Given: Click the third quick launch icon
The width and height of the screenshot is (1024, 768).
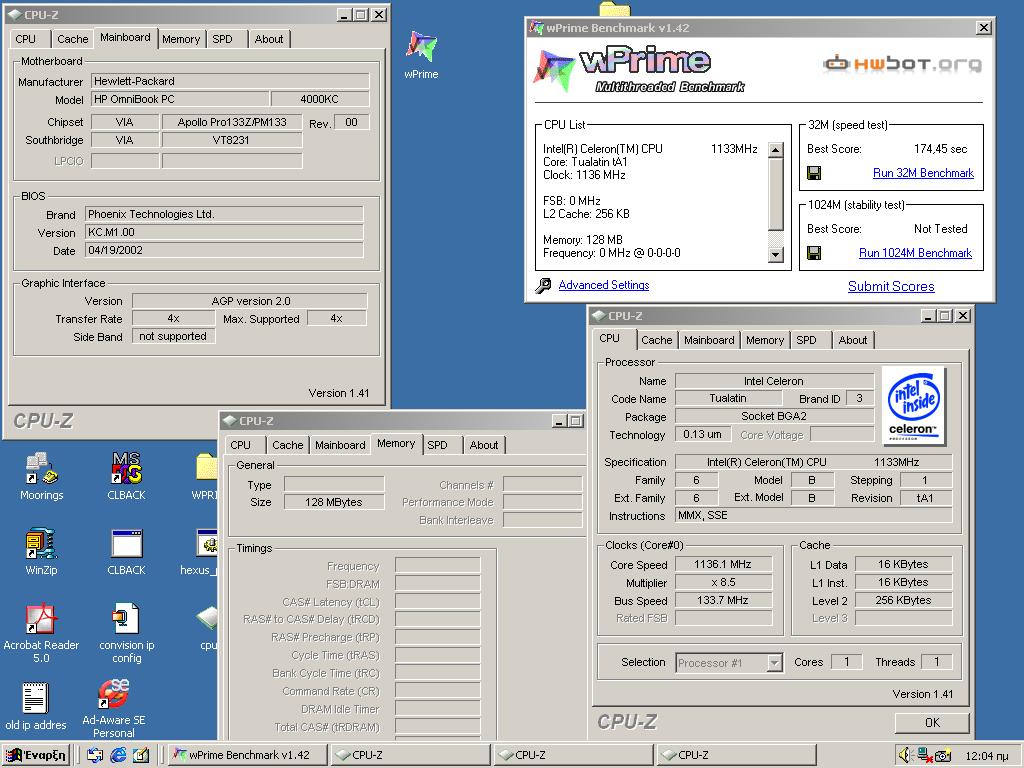Looking at the screenshot, I should pos(141,755).
